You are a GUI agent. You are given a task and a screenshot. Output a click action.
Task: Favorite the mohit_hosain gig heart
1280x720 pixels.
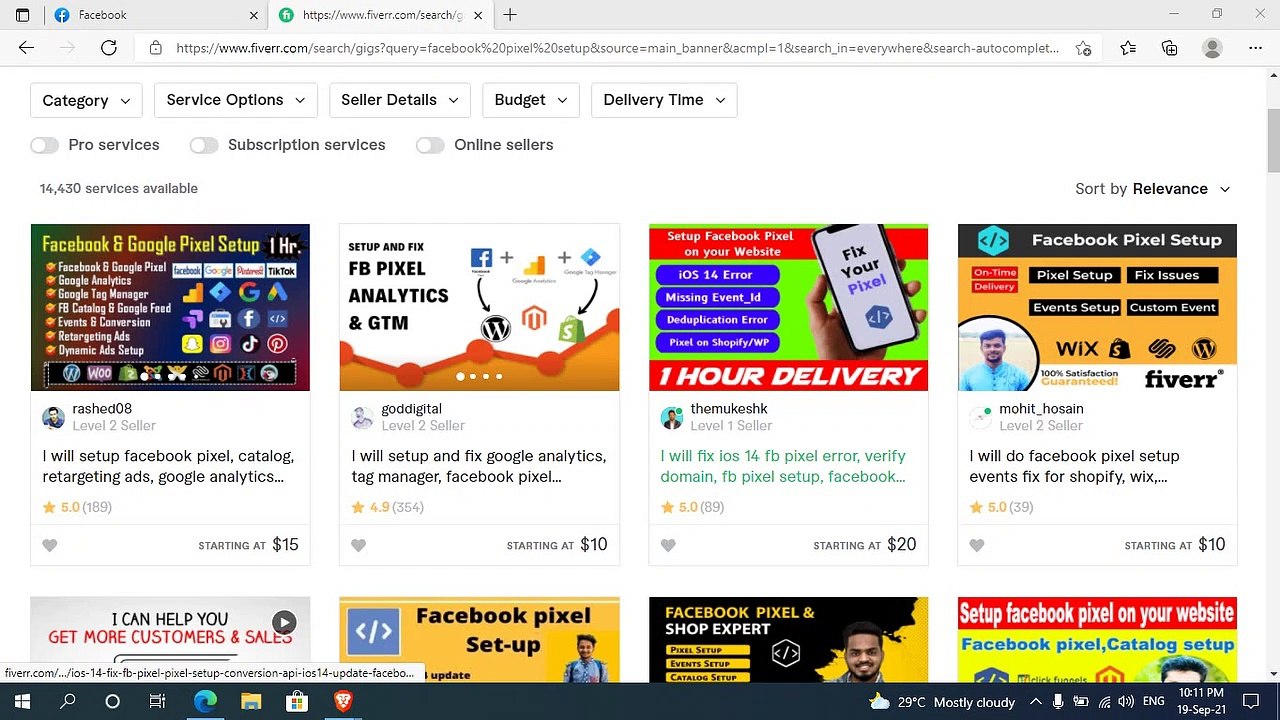coord(977,545)
